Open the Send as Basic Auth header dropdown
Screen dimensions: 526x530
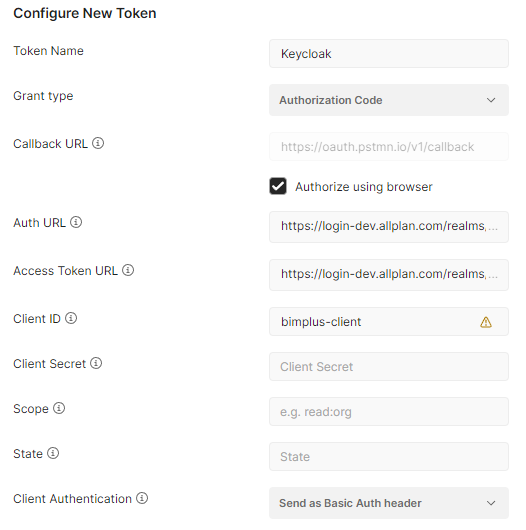click(389, 503)
